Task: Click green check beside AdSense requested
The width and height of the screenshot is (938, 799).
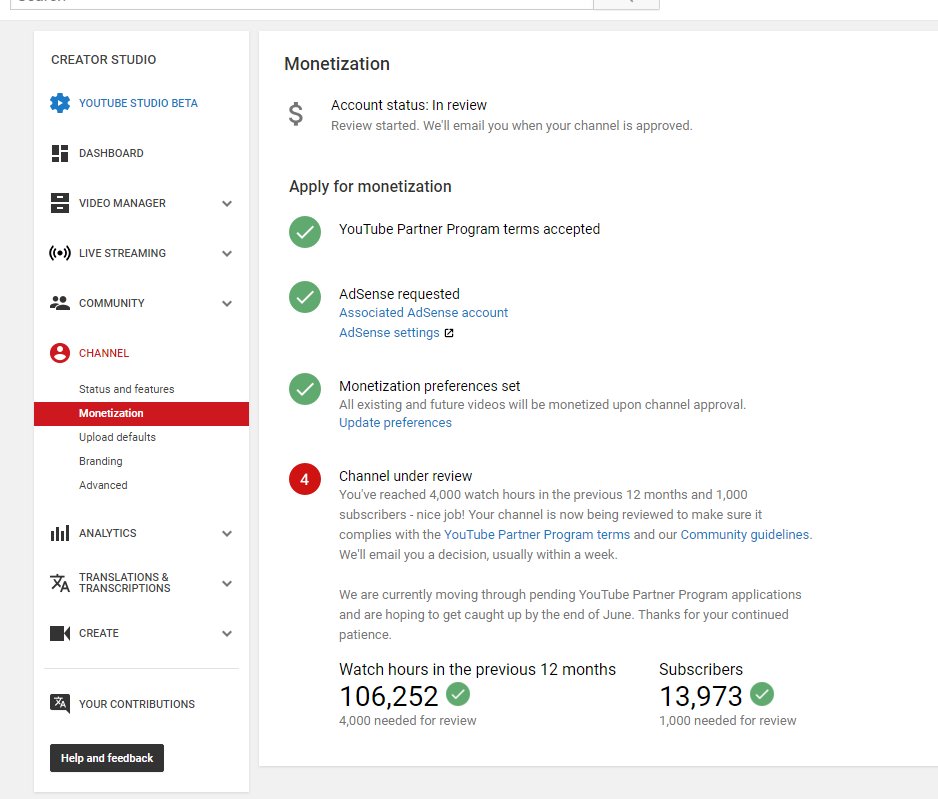Action: (x=305, y=297)
